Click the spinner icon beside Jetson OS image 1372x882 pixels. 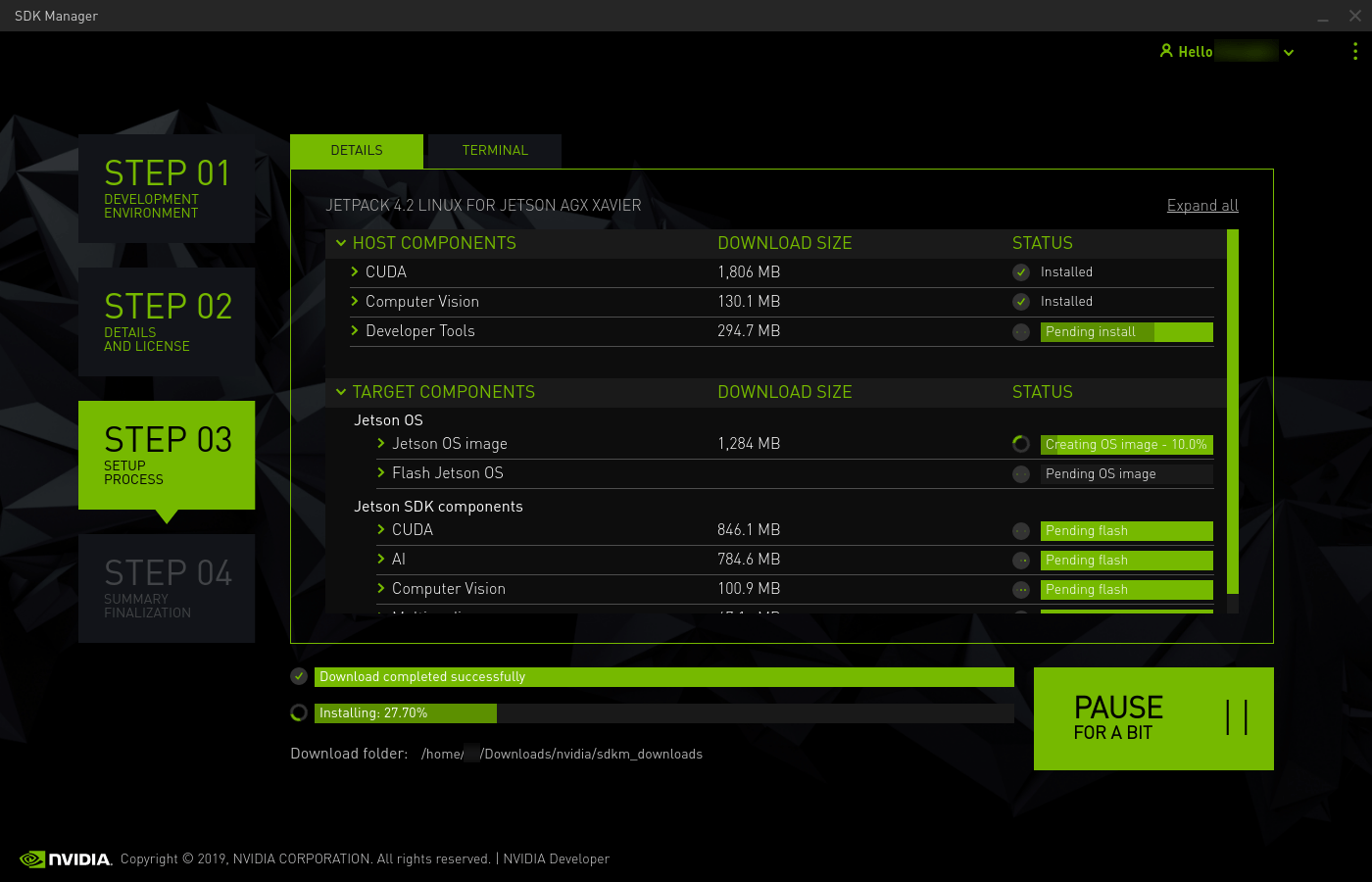point(1020,443)
